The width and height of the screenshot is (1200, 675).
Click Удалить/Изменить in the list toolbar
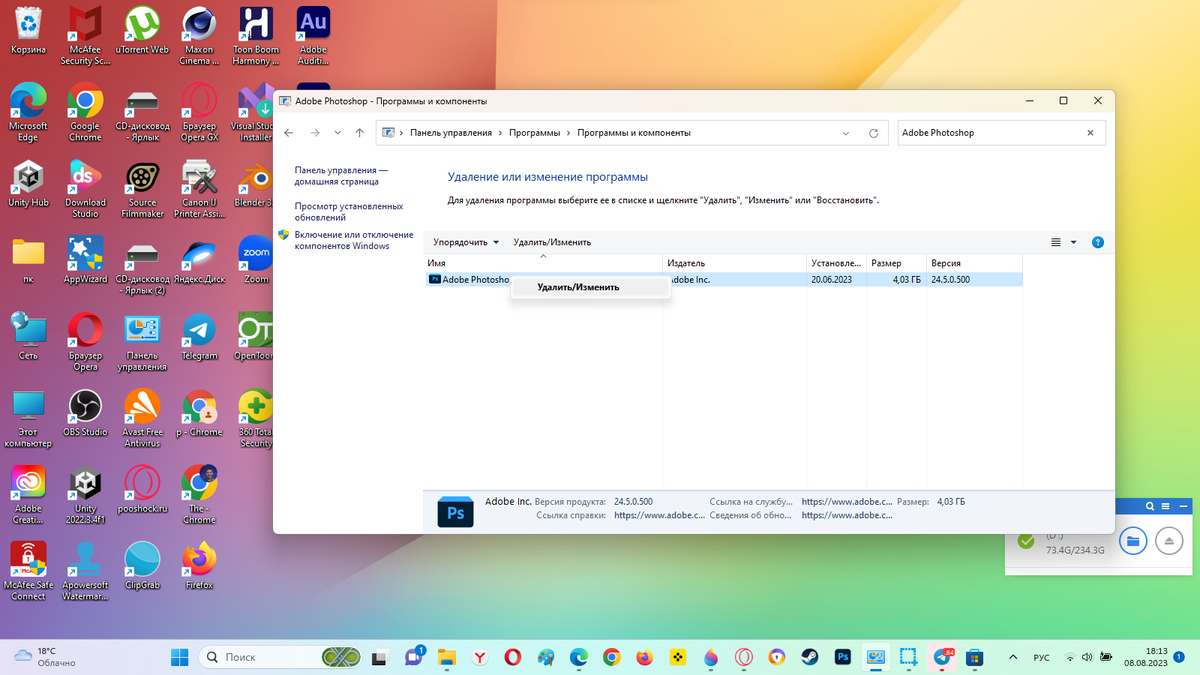[x=552, y=242]
